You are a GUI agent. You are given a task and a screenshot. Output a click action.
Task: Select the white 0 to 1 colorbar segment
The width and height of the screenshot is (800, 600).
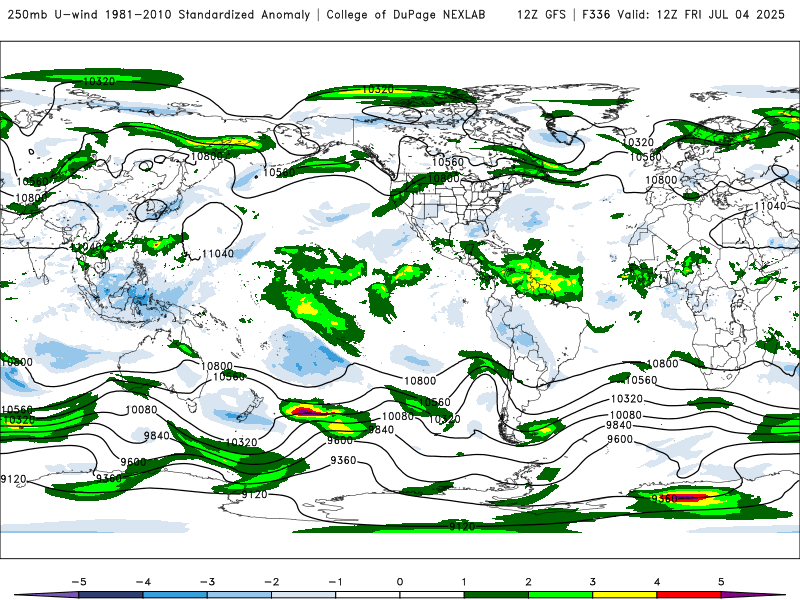coord(432,595)
